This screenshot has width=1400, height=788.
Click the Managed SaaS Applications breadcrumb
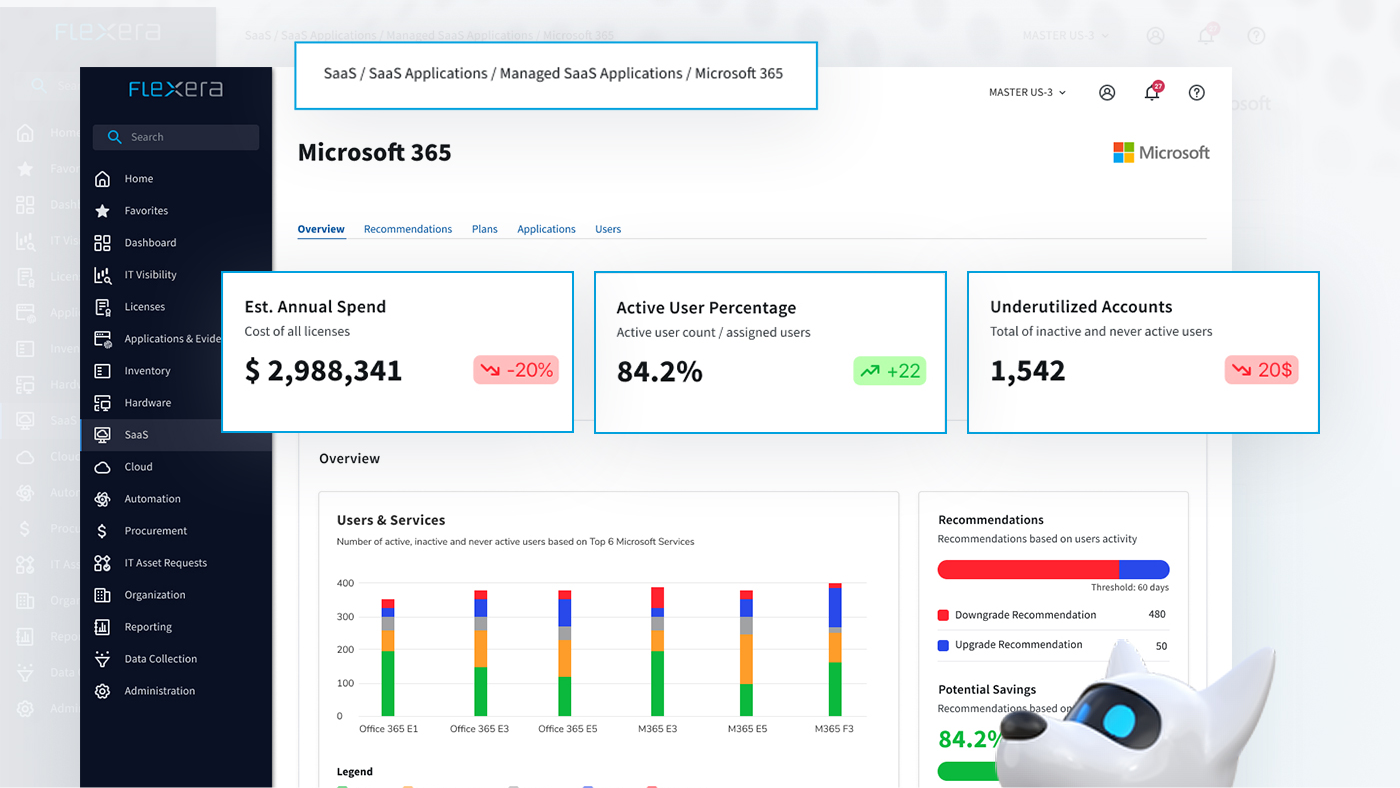[x=591, y=73]
